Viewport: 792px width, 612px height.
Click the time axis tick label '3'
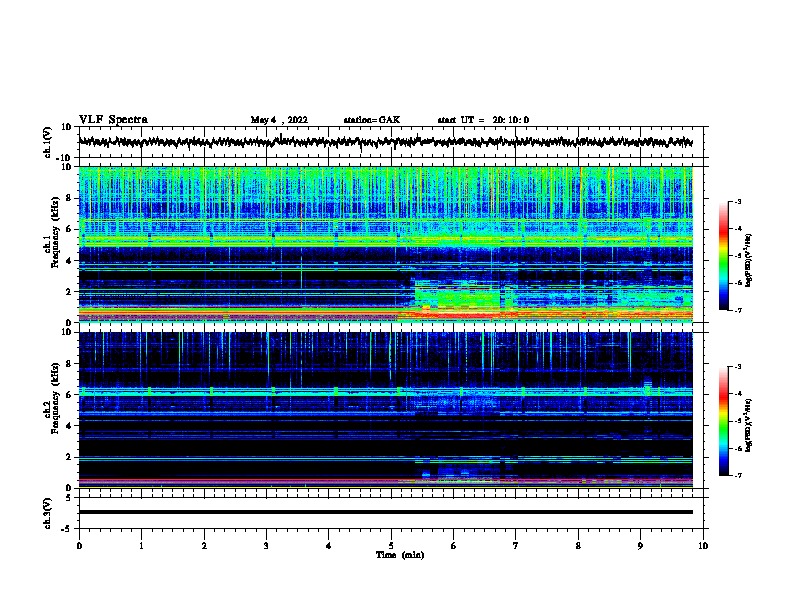[x=266, y=546]
